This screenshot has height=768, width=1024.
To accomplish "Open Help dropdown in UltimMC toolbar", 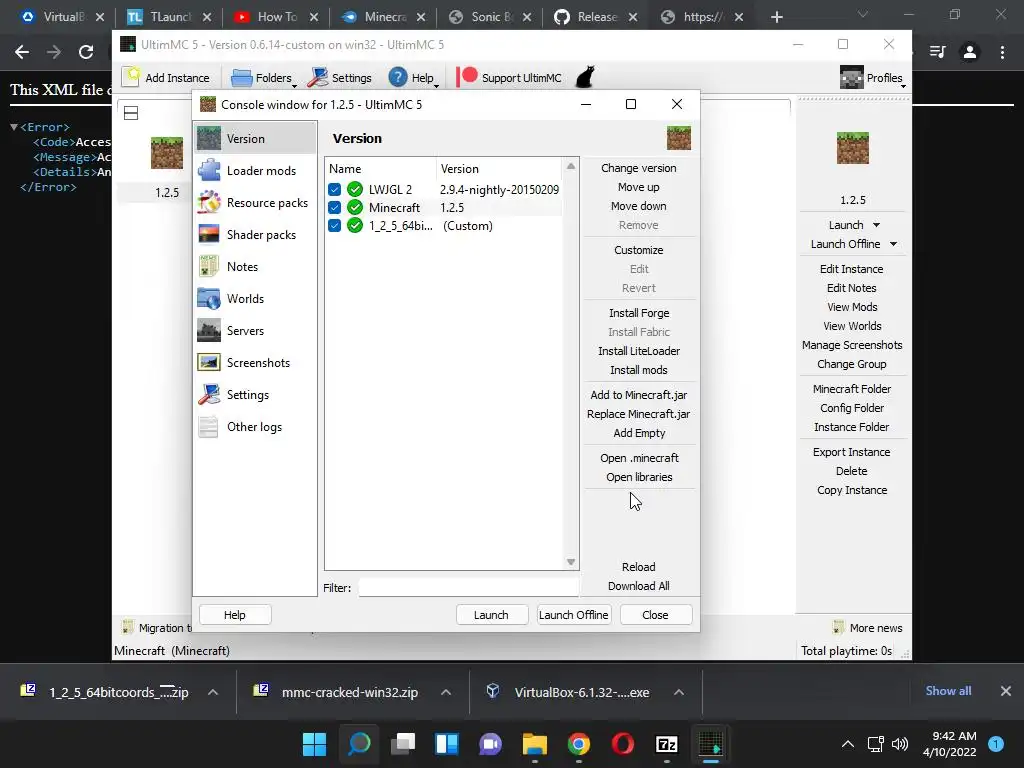I will [413, 78].
